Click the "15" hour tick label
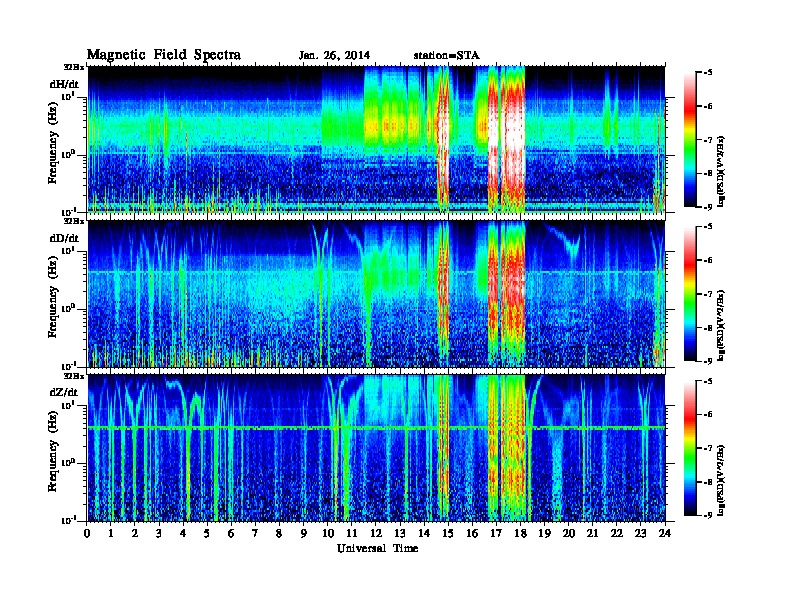The image size is (792, 612). (448, 534)
